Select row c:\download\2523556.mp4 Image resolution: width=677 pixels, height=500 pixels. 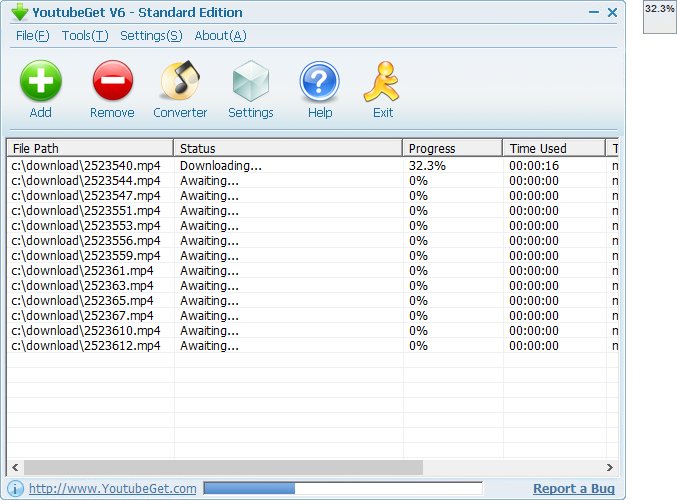[313, 241]
